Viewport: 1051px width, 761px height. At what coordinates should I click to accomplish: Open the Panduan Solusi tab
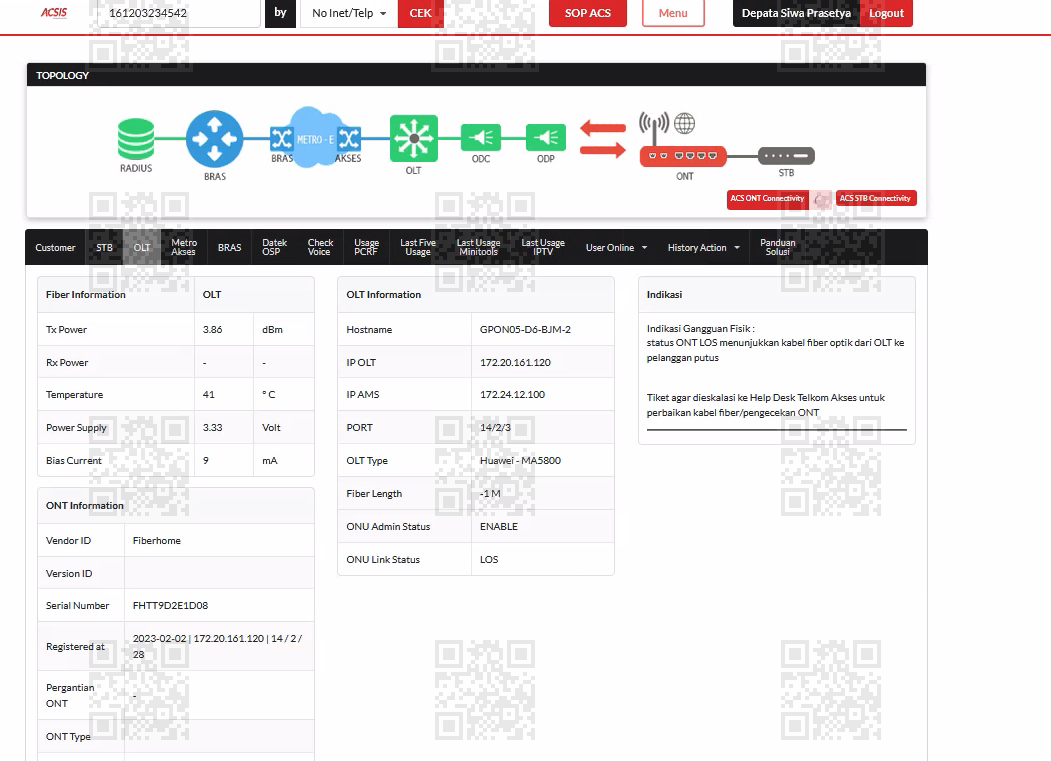(x=778, y=247)
